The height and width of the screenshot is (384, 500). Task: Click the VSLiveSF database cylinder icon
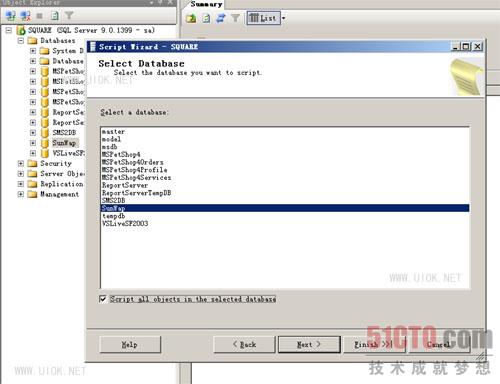(45, 153)
